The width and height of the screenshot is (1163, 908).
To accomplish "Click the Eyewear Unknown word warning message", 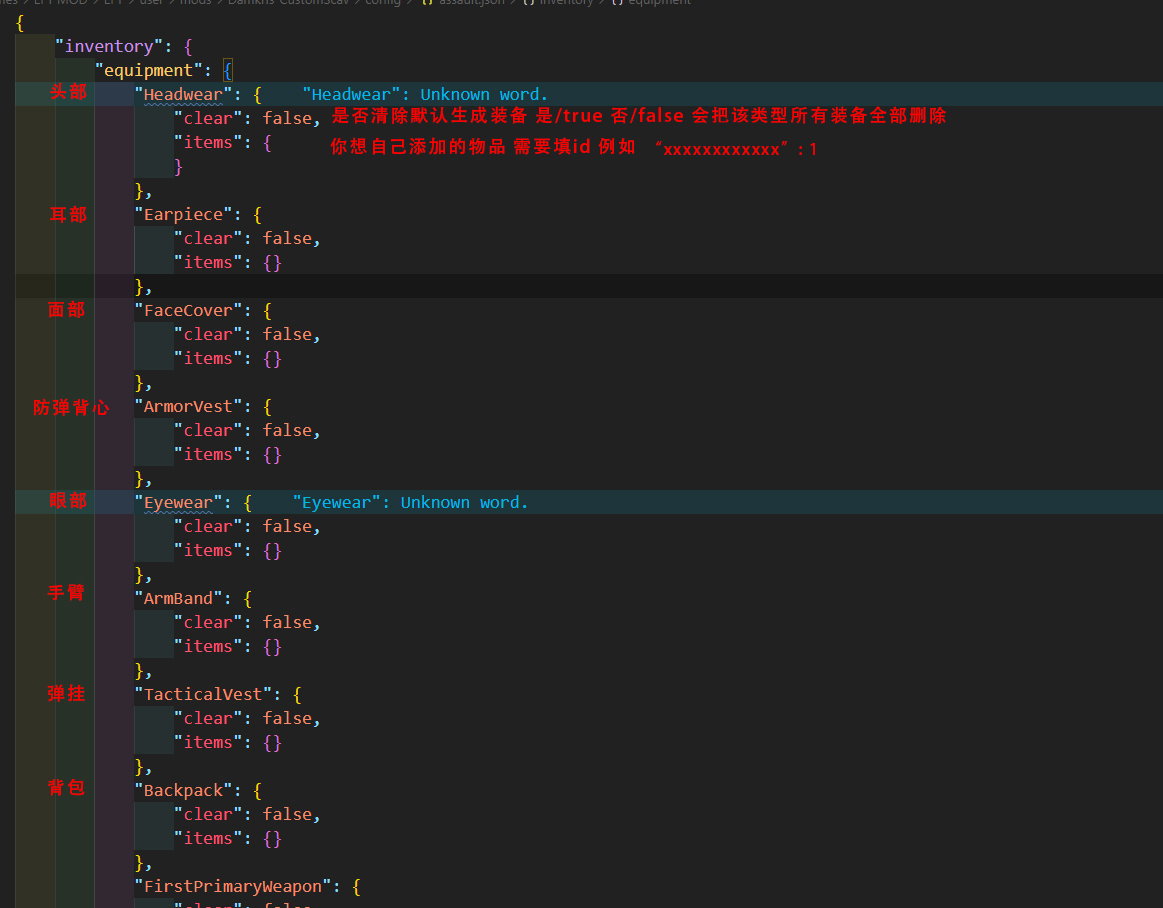I will tap(410, 503).
